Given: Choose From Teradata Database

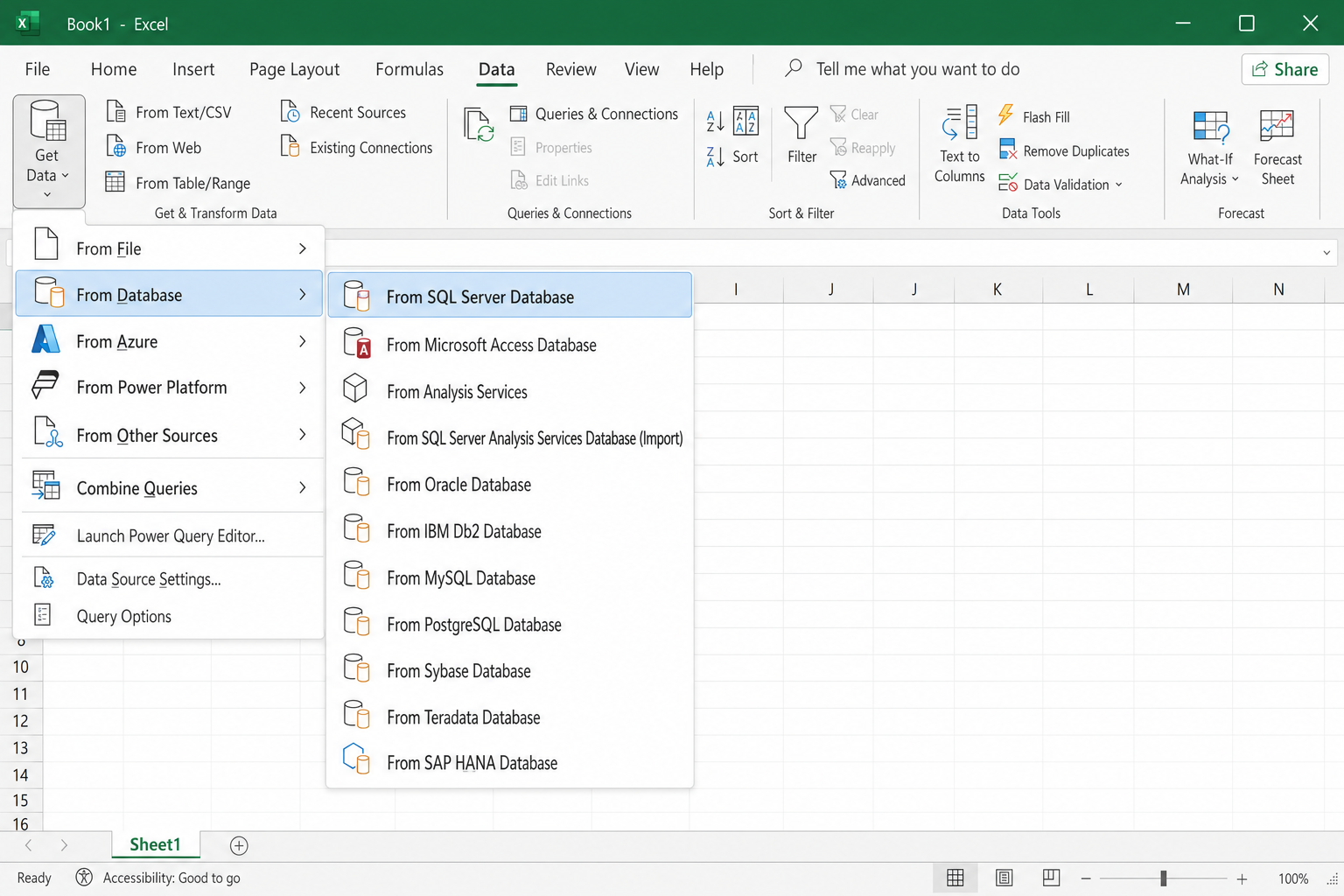Looking at the screenshot, I should point(509,717).
